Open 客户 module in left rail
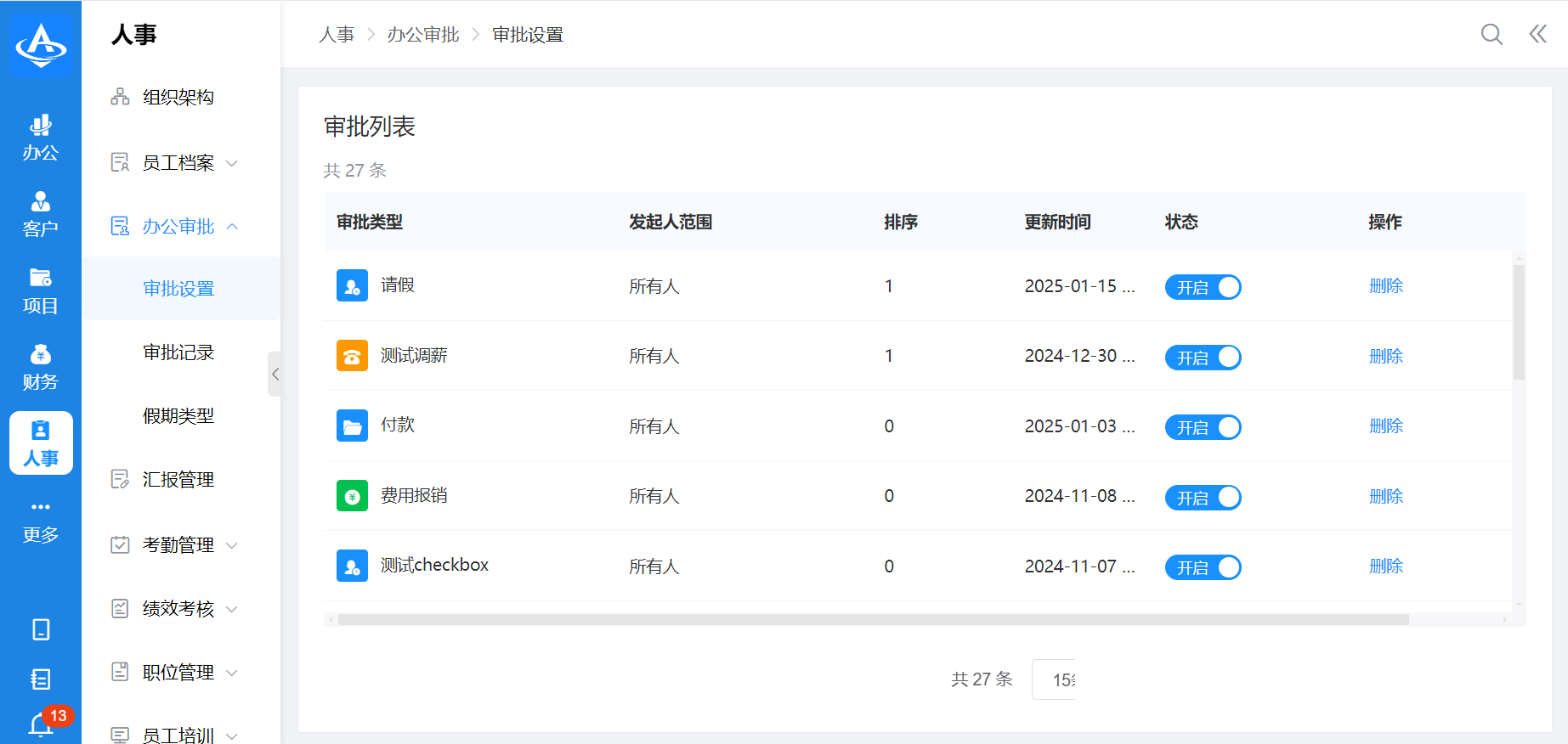This screenshot has height=744, width=1568. point(41,214)
